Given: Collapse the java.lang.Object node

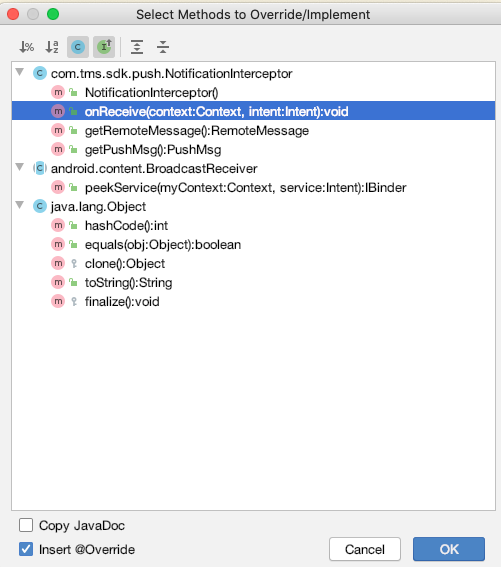Looking at the screenshot, I should pos(20,205).
